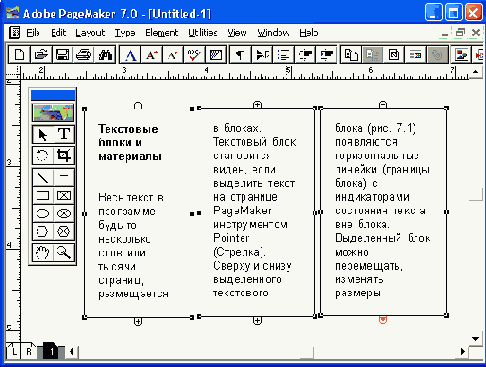Click the New document toolbar icon
This screenshot has width=486, height=367.
point(19,55)
